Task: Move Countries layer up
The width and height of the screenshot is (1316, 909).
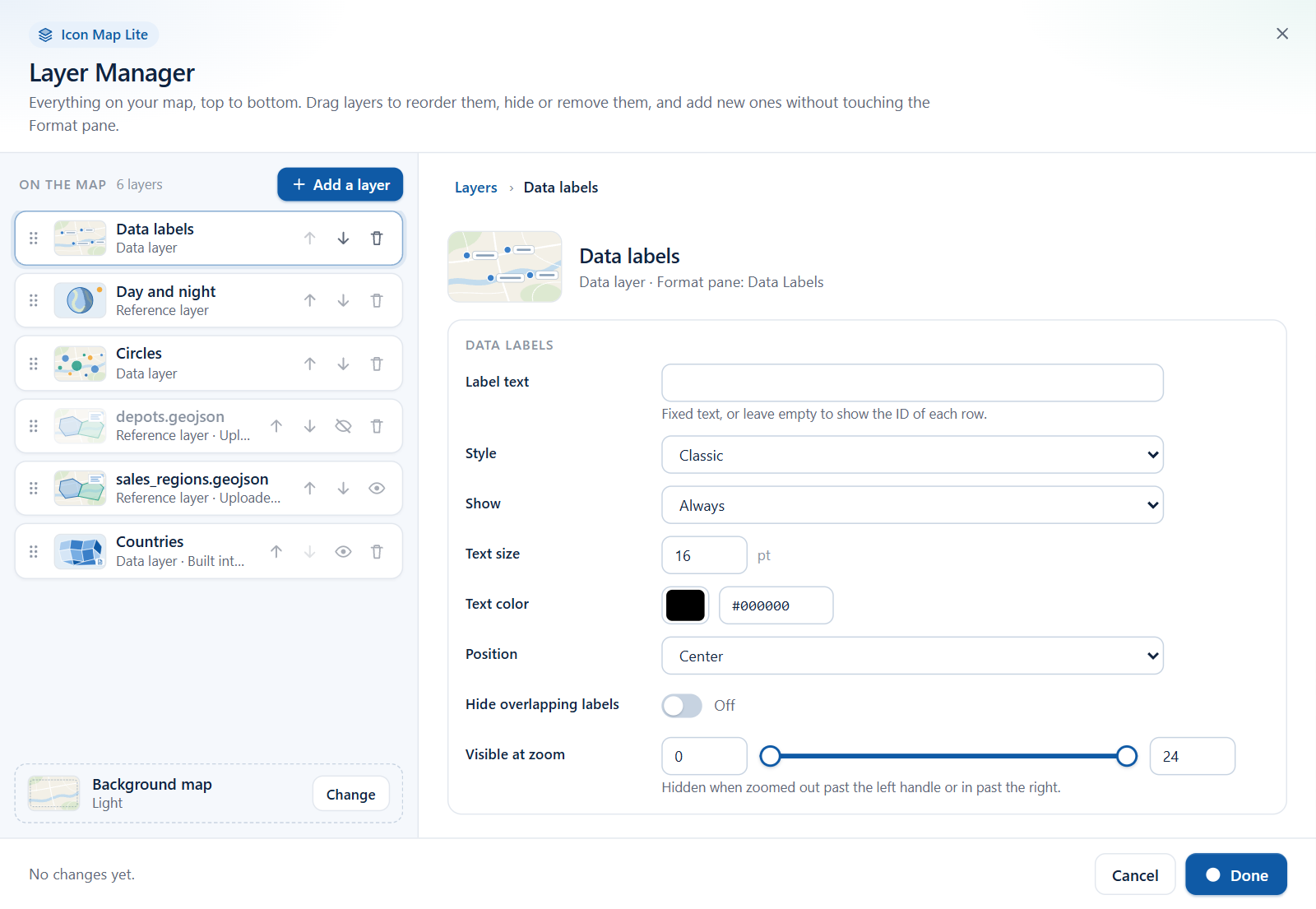Action: (x=276, y=552)
